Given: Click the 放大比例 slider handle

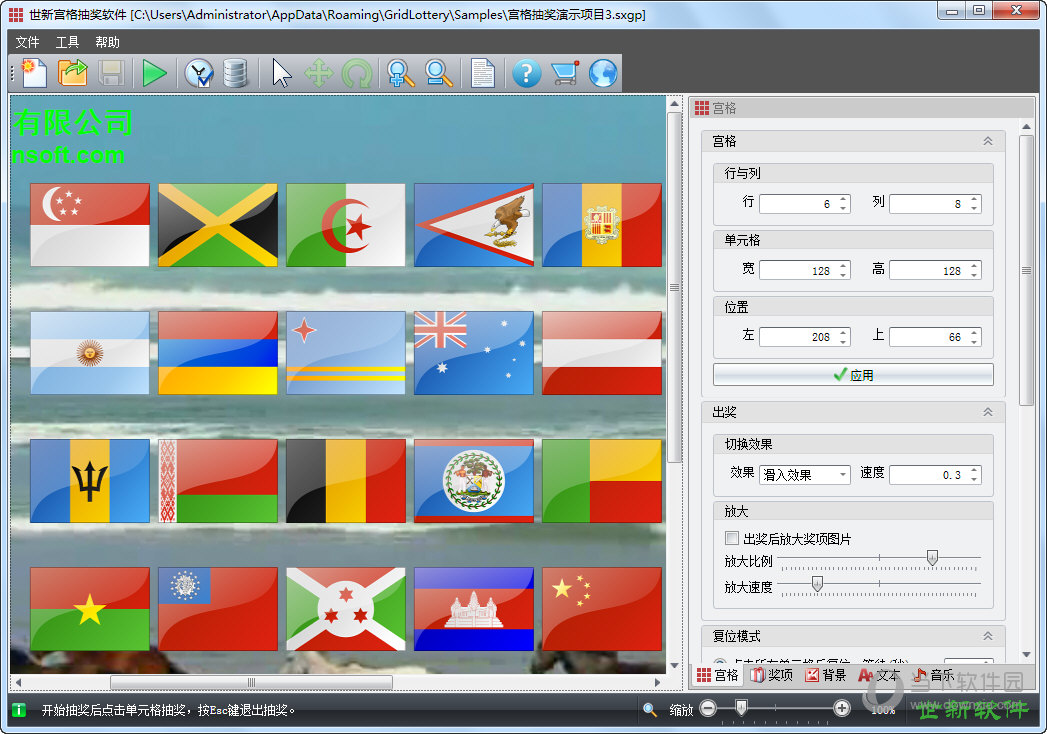Looking at the screenshot, I should click(932, 558).
